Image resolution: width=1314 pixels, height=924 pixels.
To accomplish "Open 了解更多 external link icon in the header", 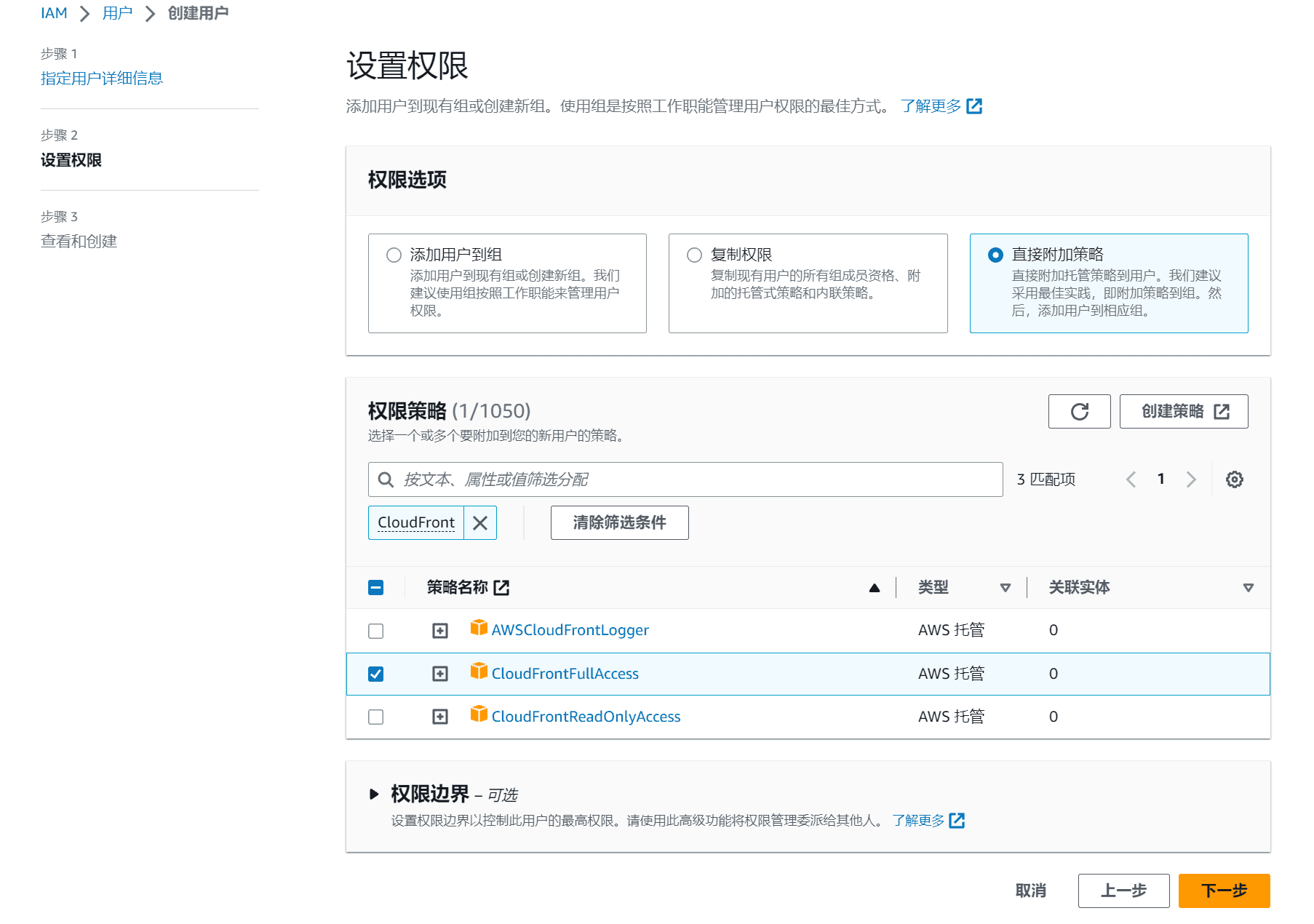I will [x=974, y=105].
